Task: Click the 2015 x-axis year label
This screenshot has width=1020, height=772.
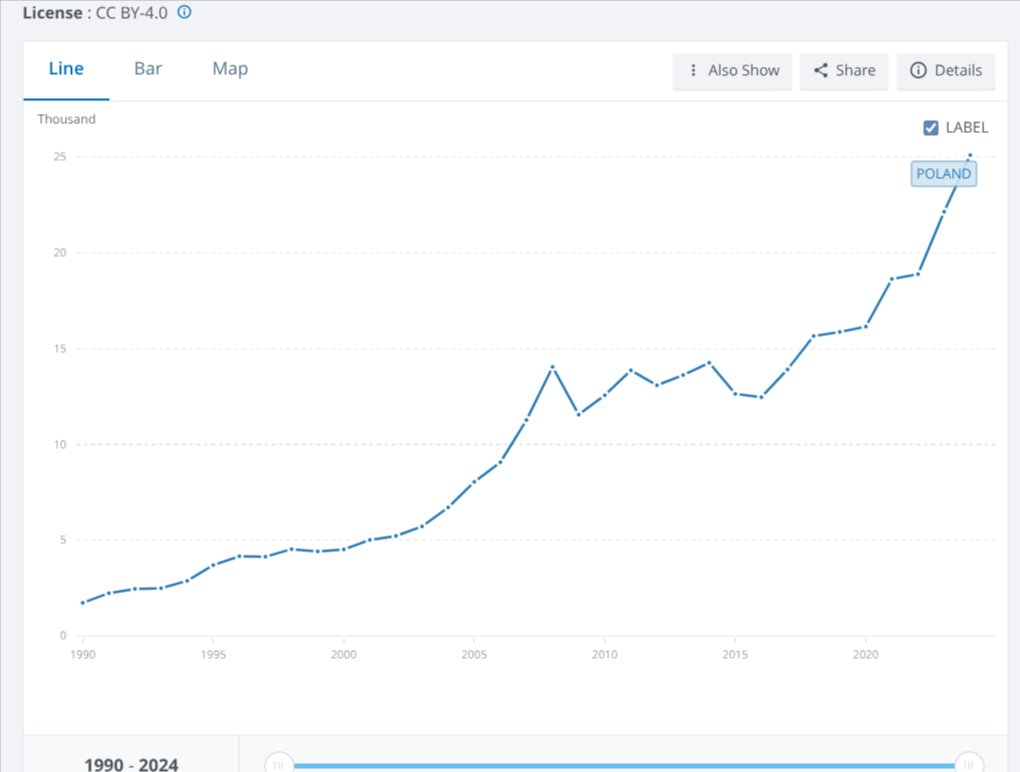Action: click(x=735, y=654)
